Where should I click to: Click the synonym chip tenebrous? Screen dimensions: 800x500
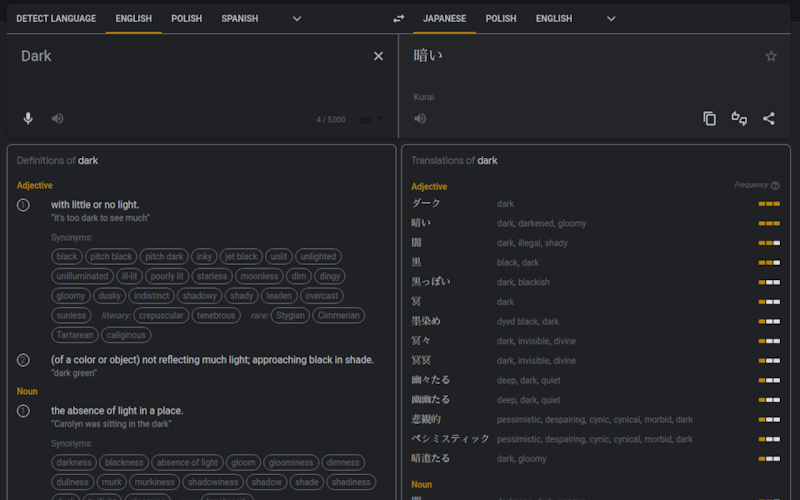[x=216, y=315]
